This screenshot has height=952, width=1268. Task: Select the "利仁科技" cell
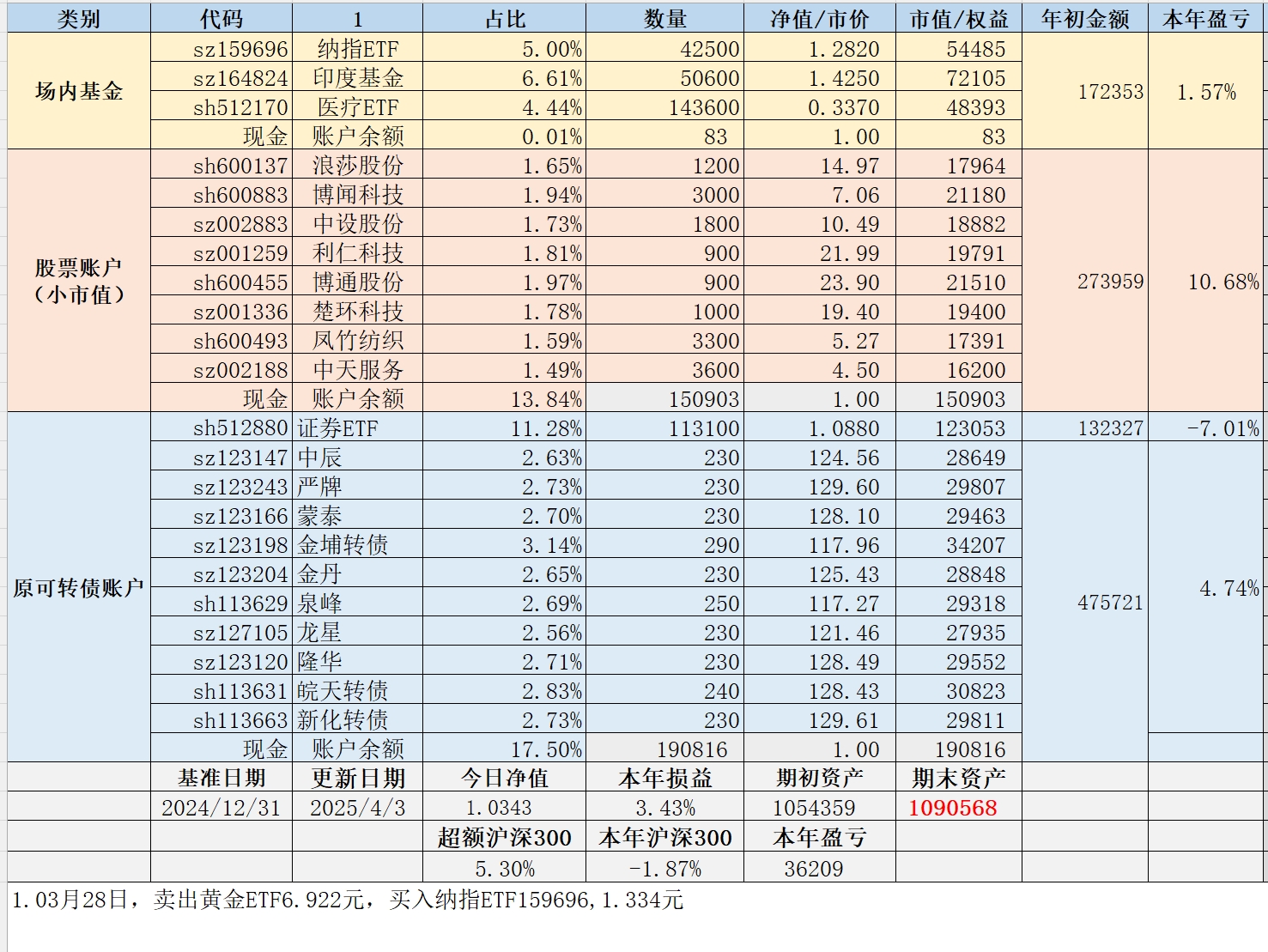[358, 253]
